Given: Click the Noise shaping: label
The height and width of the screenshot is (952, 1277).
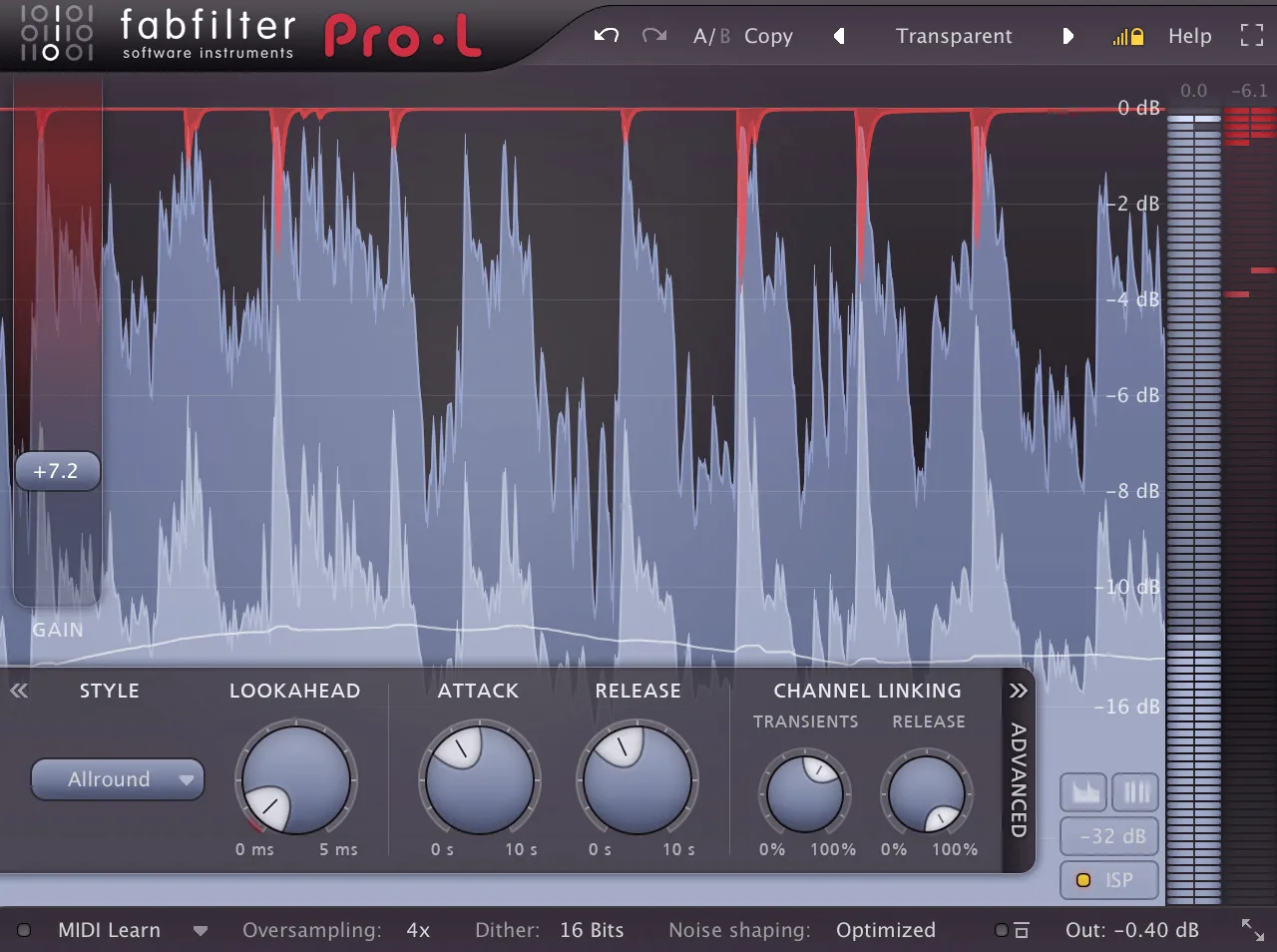Looking at the screenshot, I should (x=739, y=930).
